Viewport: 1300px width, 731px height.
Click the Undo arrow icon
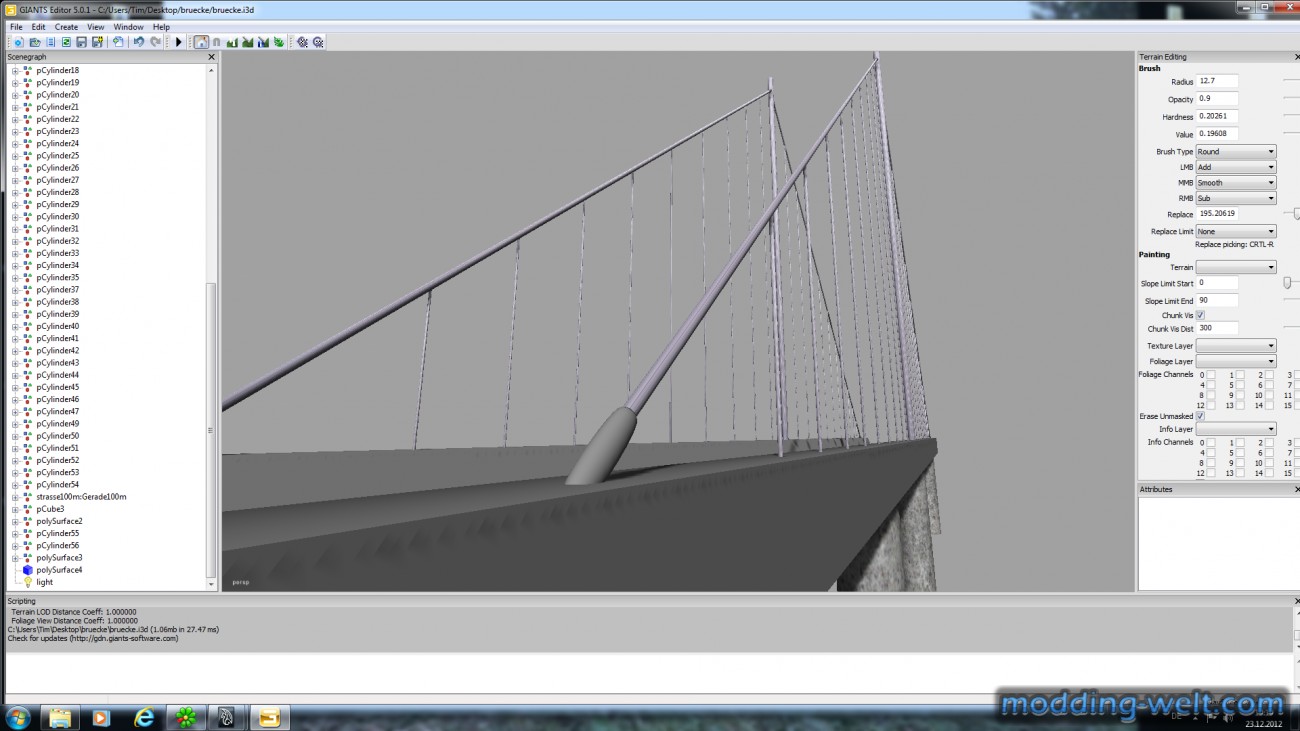point(138,42)
